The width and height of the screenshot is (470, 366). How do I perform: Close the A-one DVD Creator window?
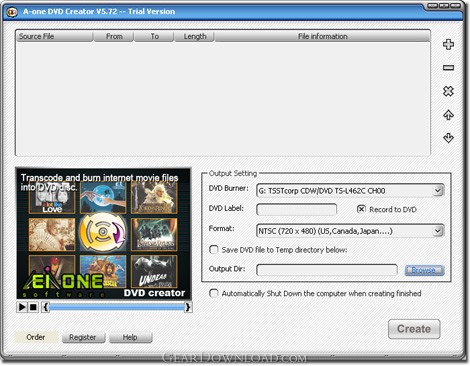coord(455,6)
